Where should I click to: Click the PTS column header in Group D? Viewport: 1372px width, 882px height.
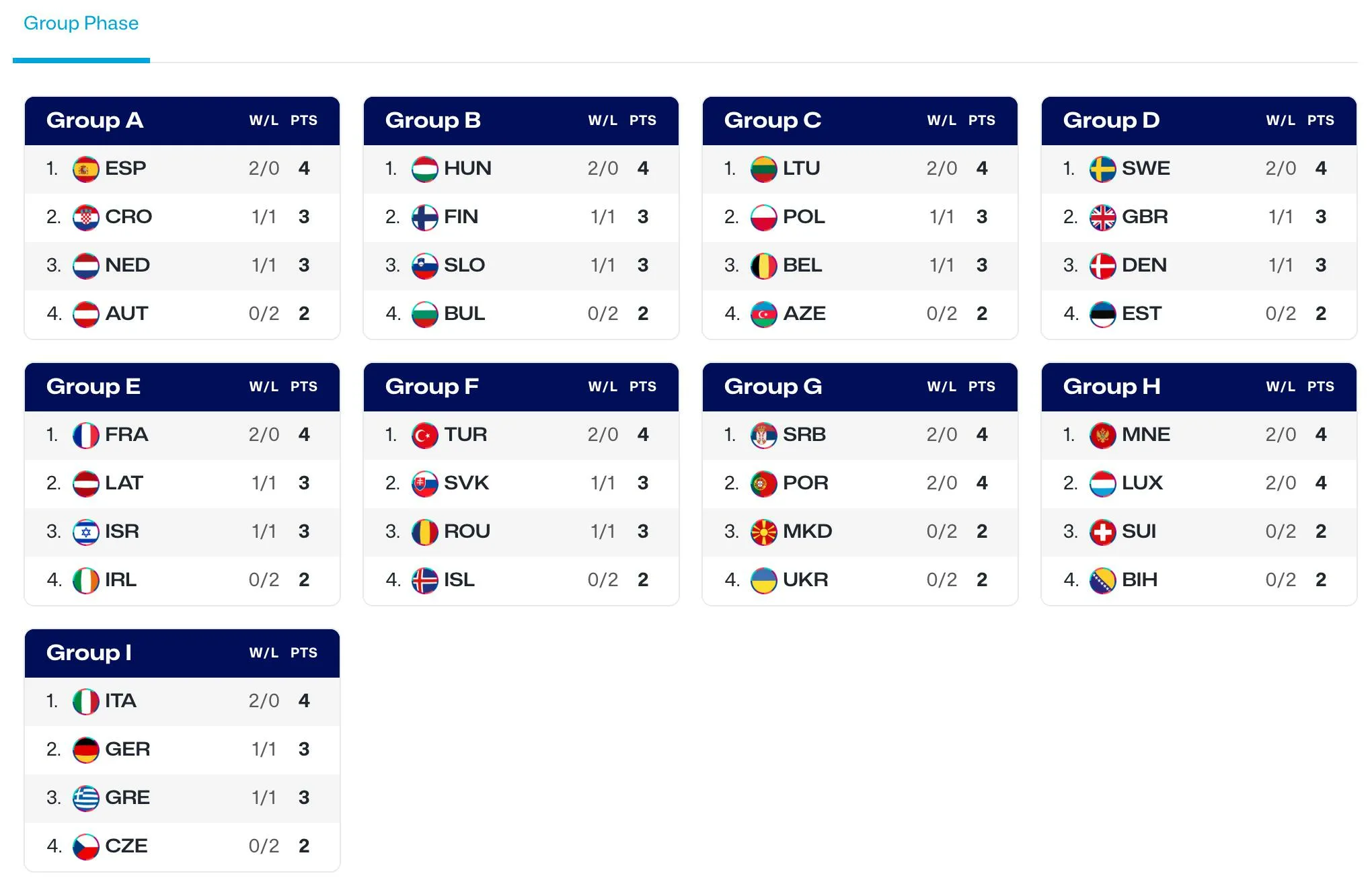pos(1320,120)
